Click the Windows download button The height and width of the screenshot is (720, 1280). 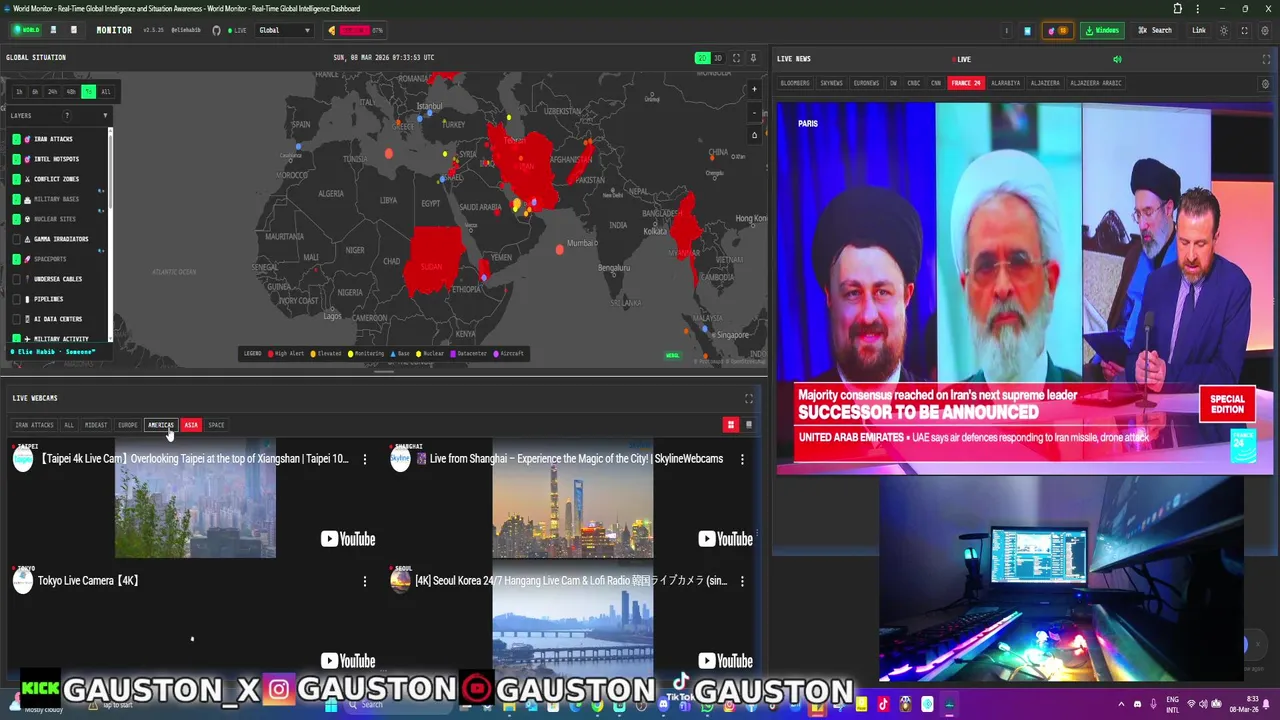(x=1102, y=30)
